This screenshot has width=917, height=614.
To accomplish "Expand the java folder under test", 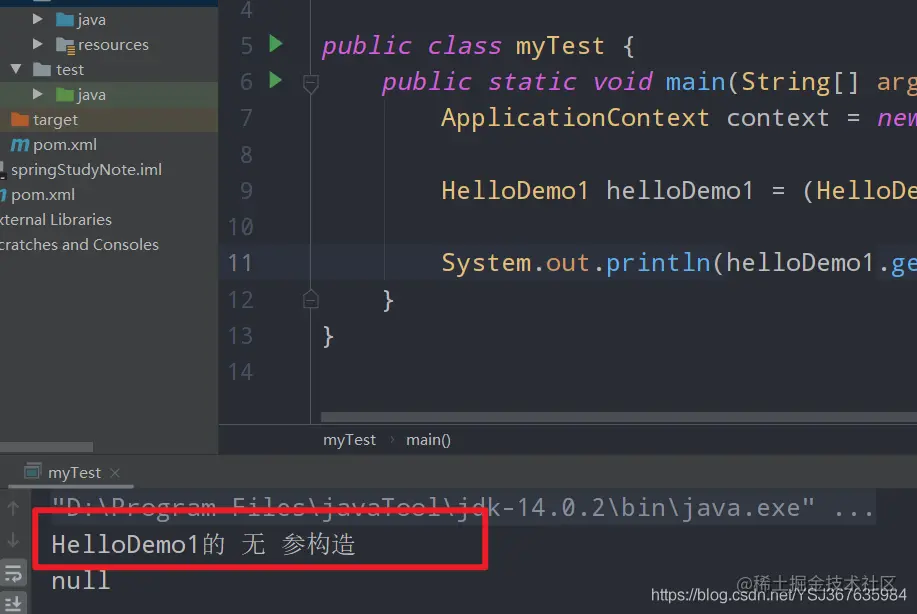I will pyautogui.click(x=37, y=94).
